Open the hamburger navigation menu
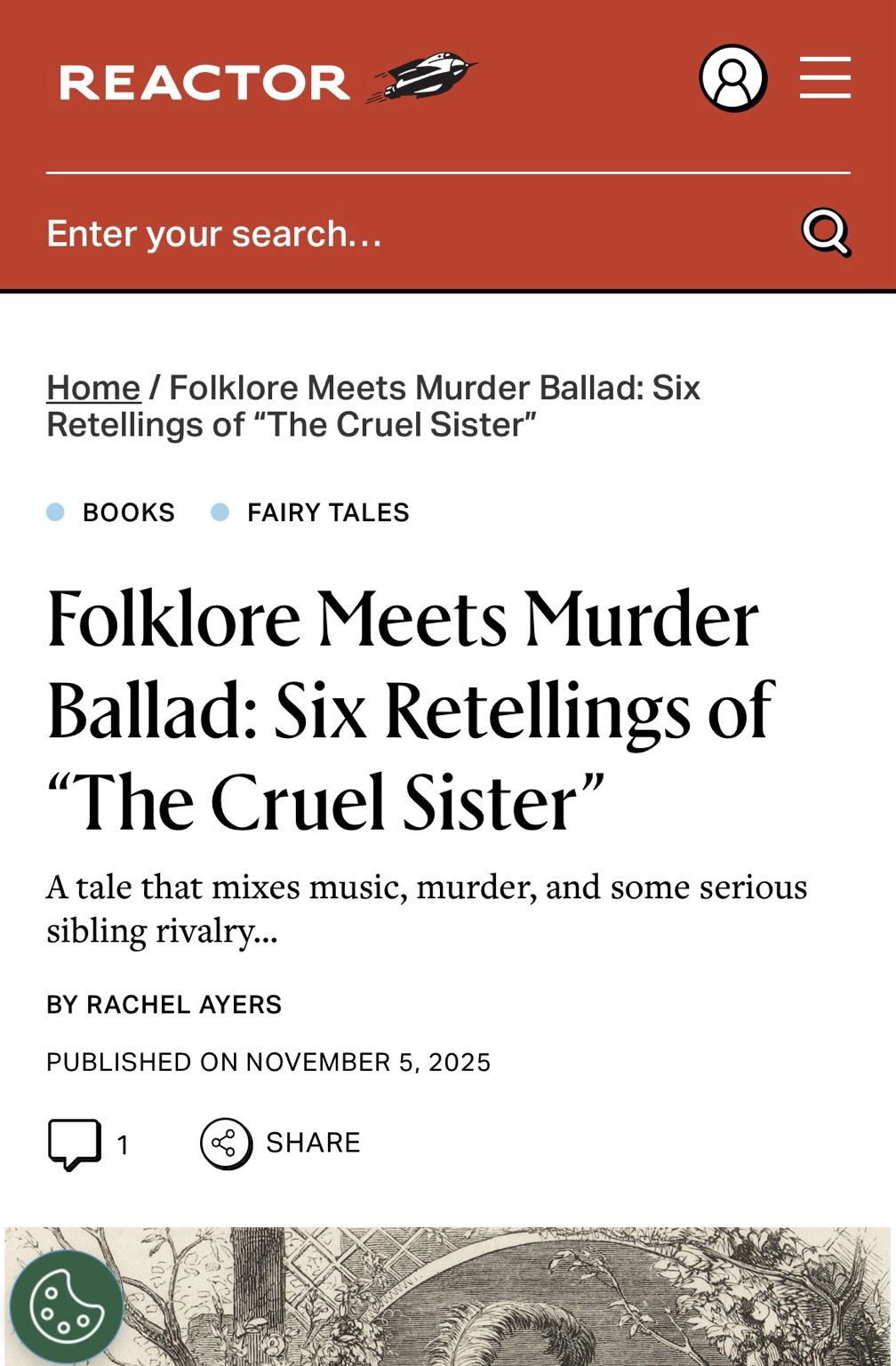 pyautogui.click(x=825, y=77)
